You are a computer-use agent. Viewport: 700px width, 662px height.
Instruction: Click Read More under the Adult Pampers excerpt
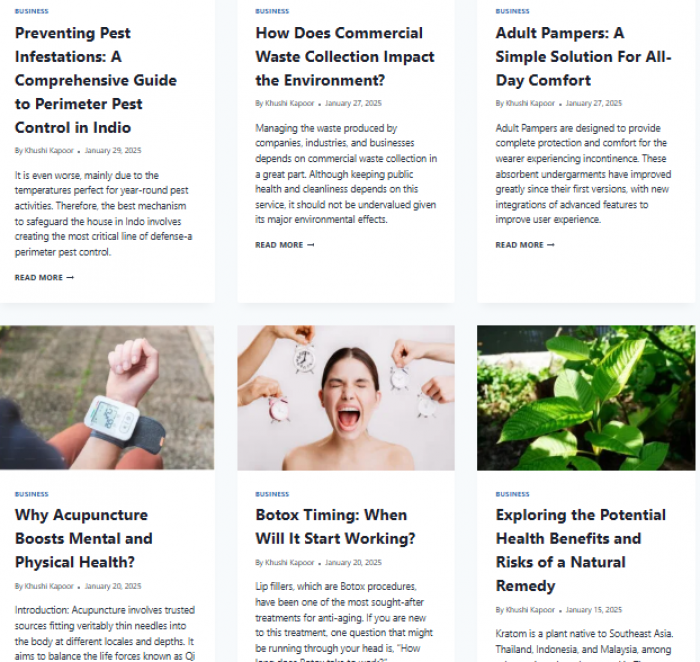(x=525, y=245)
